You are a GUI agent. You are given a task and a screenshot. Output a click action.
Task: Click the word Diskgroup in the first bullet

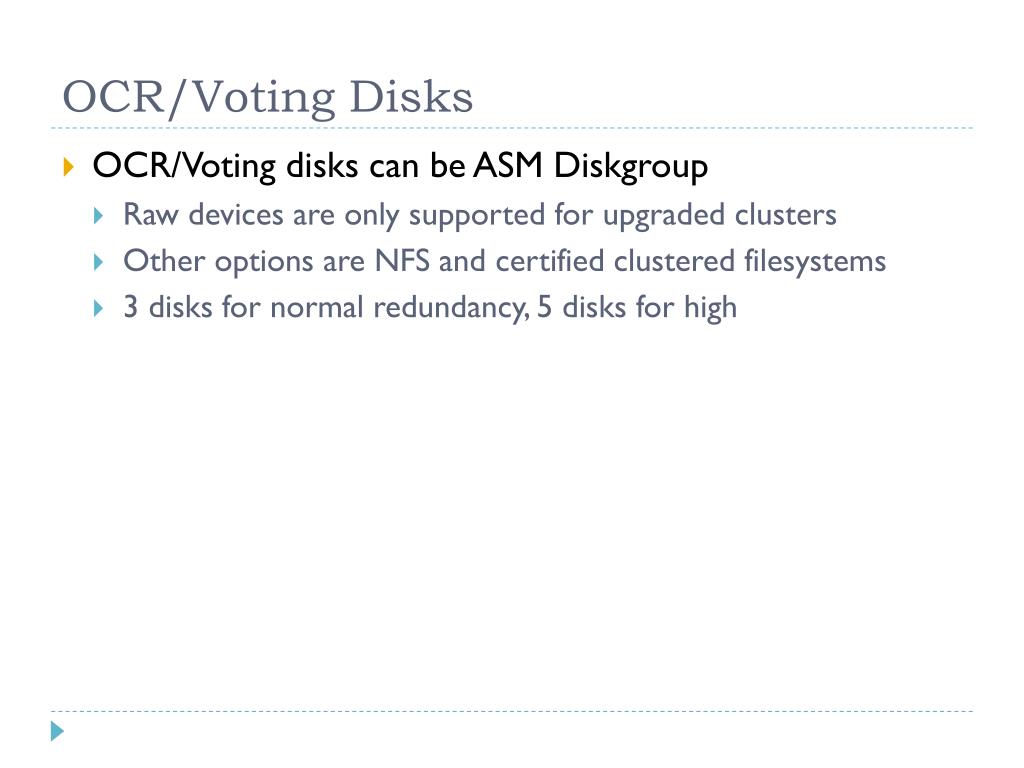pos(631,167)
